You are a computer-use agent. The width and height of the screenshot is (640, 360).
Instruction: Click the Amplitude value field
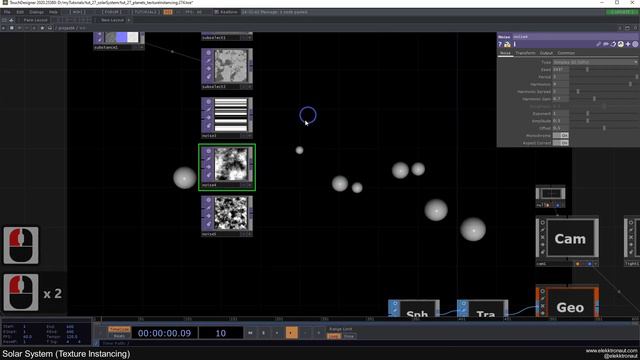pos(561,121)
